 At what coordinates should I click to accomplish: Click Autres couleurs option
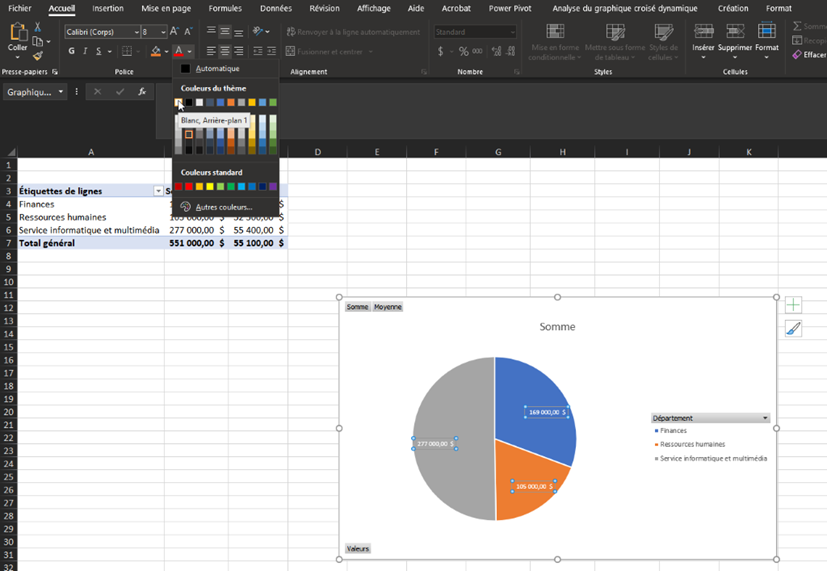(x=223, y=207)
